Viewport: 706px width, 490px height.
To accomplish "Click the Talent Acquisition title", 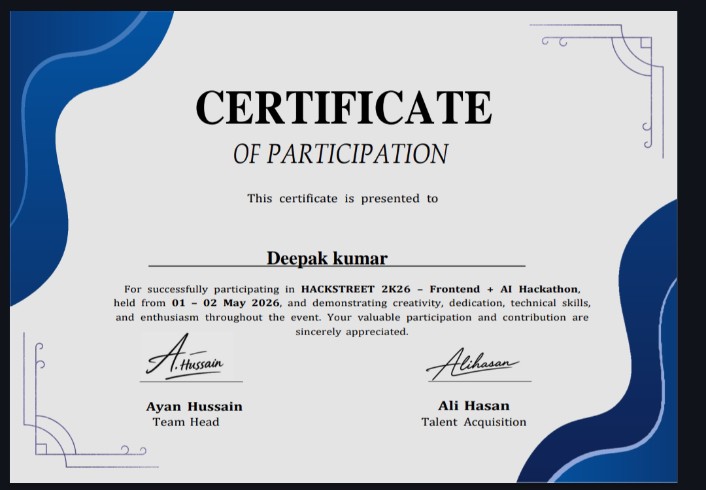I will click(474, 422).
